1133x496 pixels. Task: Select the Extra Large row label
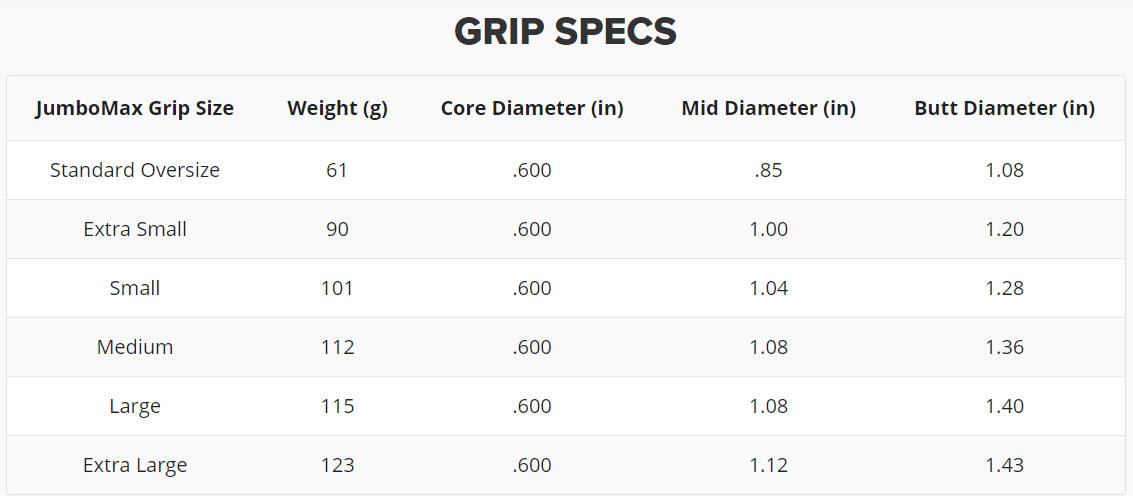134,465
